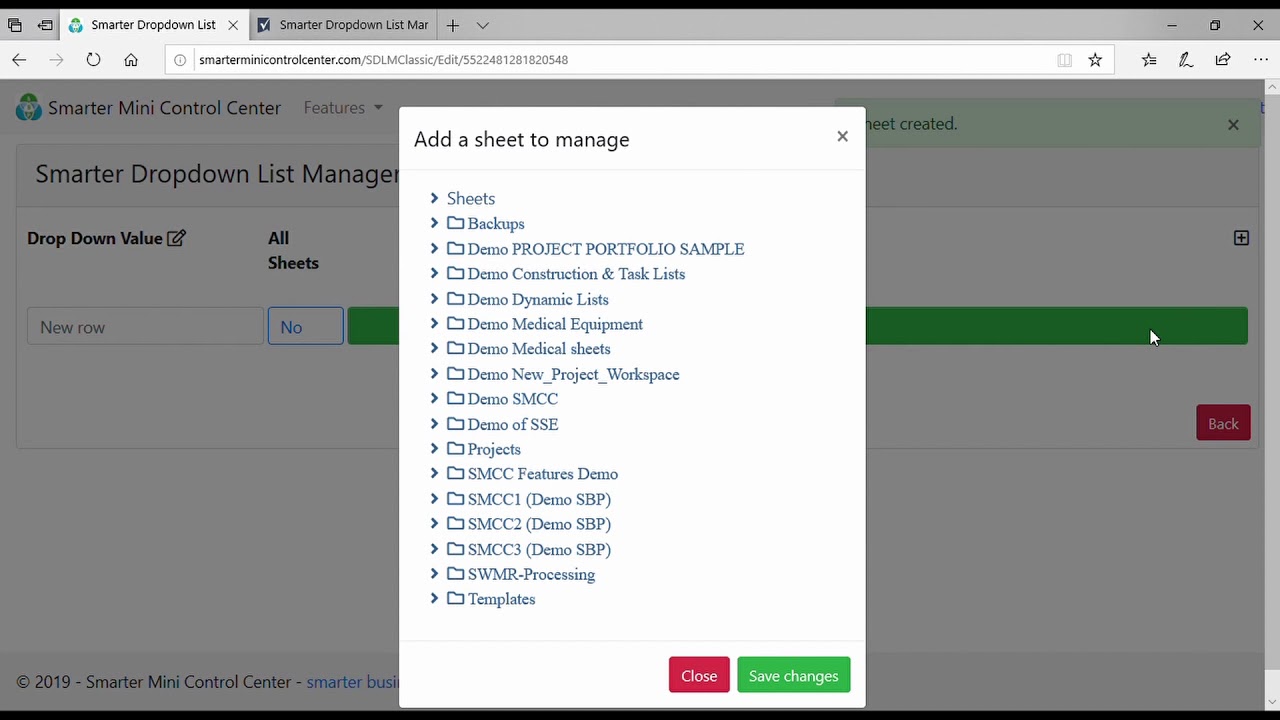1280x720 pixels.
Task: Select Demo Construction & Task Lists label
Action: click(576, 274)
